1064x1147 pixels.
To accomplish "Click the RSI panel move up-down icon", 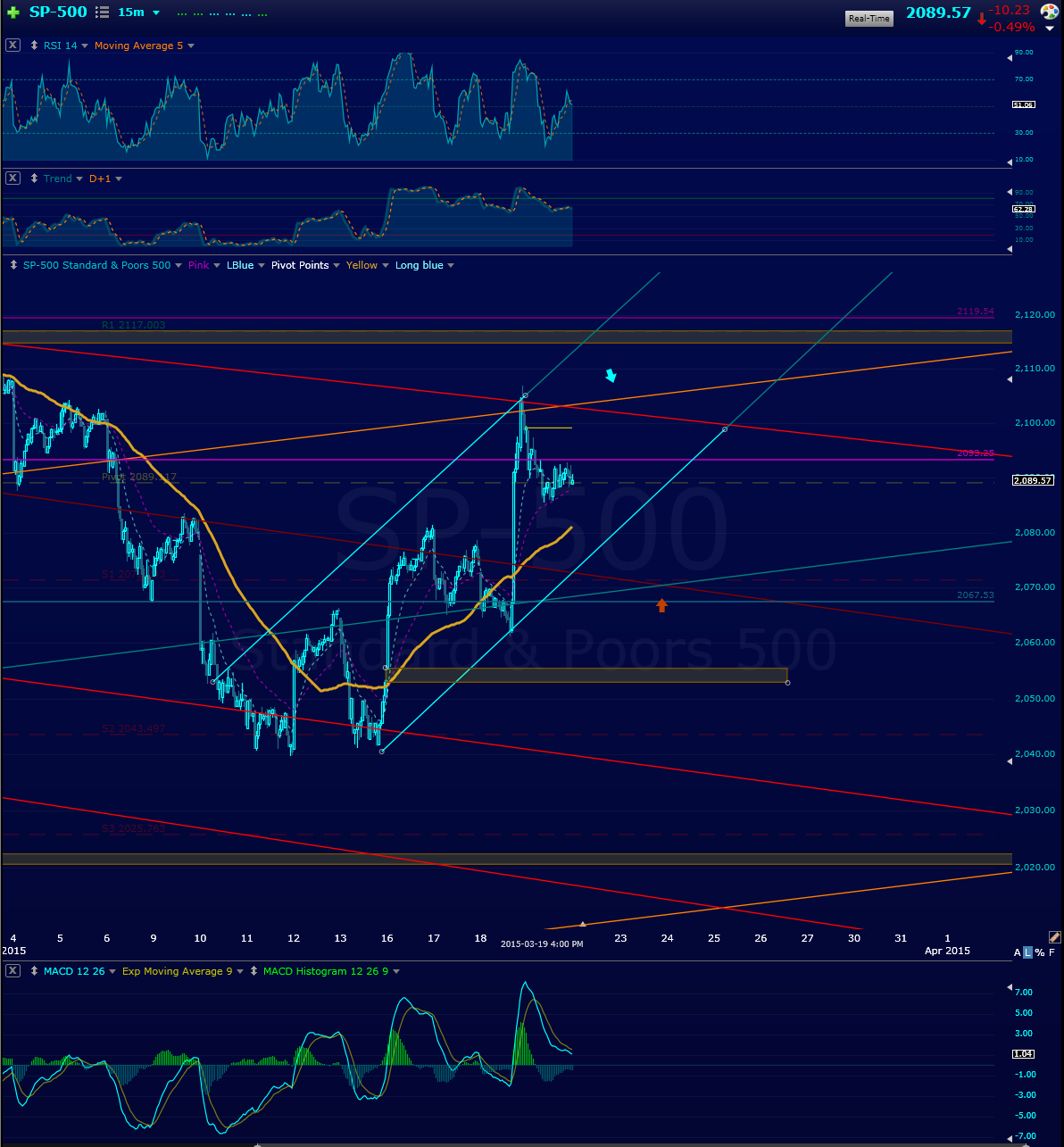I will (35, 46).
